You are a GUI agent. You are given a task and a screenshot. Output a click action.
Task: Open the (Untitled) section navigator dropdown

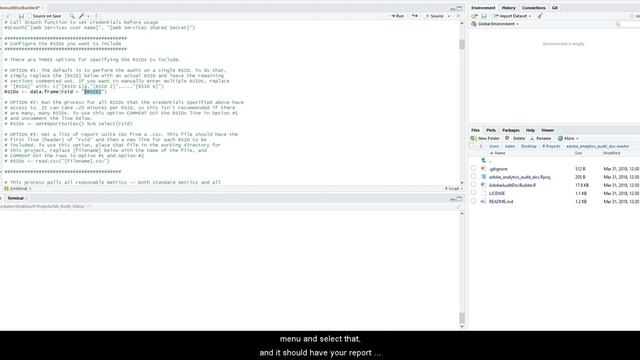[x=18, y=189]
